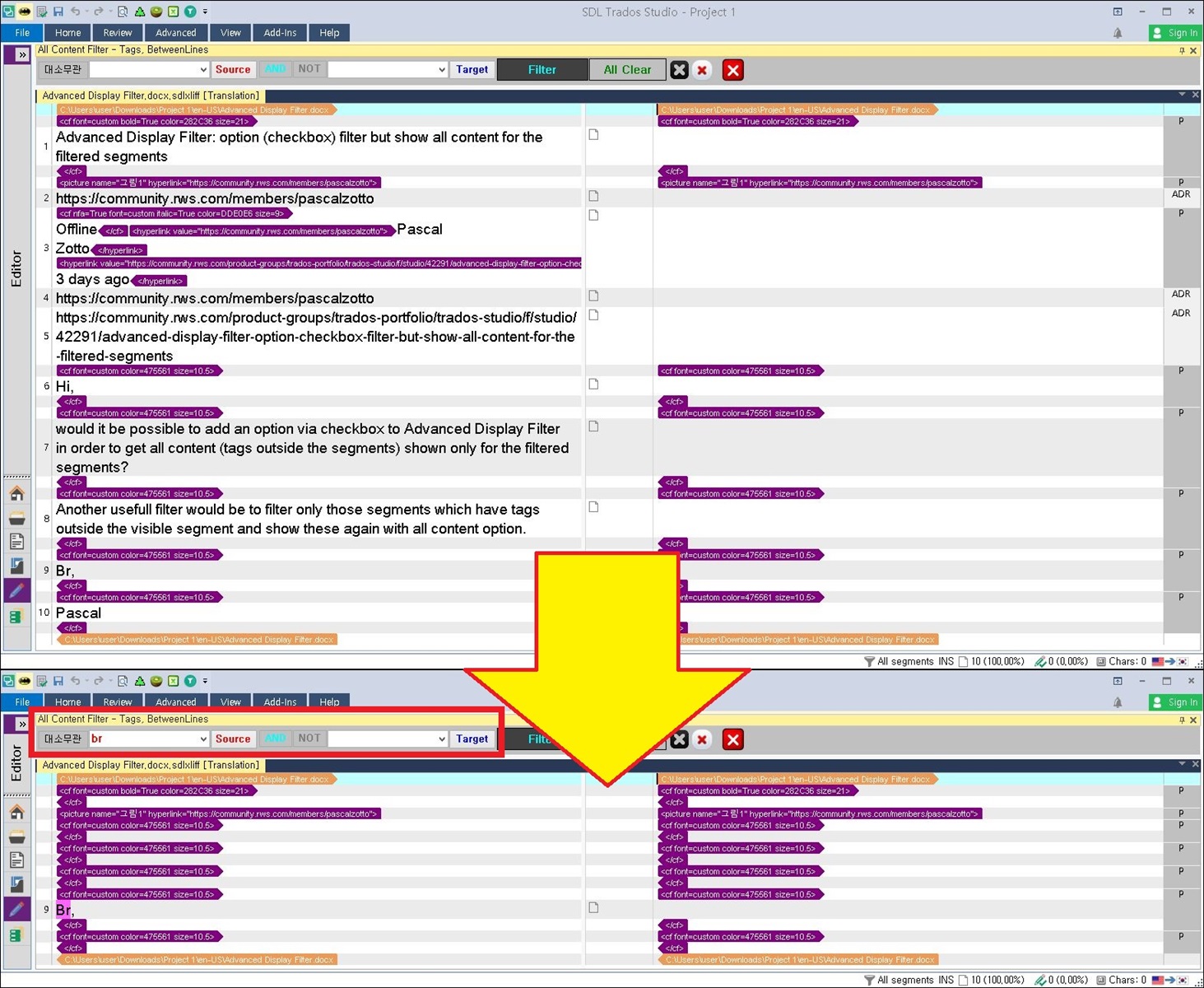The image size is (1204, 988).
Task: Toggle the AND operator in top window
Action: (275, 69)
